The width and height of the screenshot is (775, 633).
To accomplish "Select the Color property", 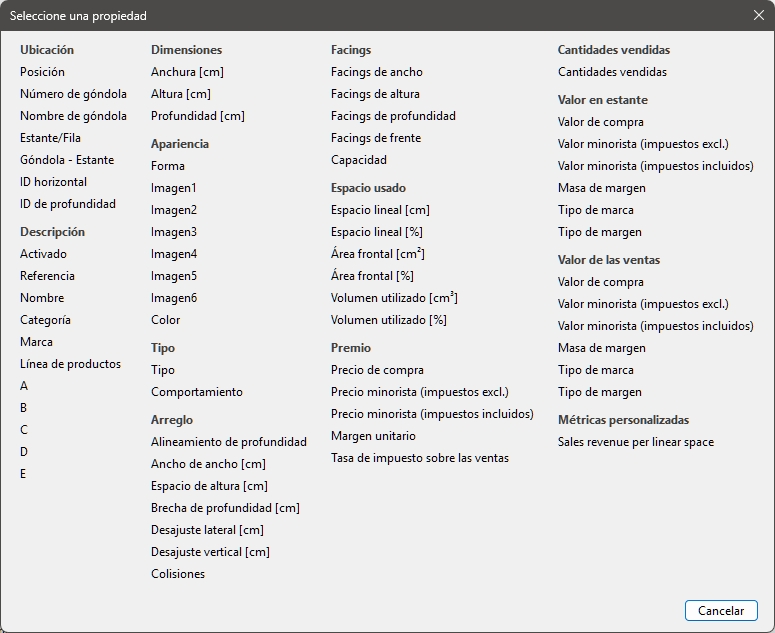I will pos(165,320).
